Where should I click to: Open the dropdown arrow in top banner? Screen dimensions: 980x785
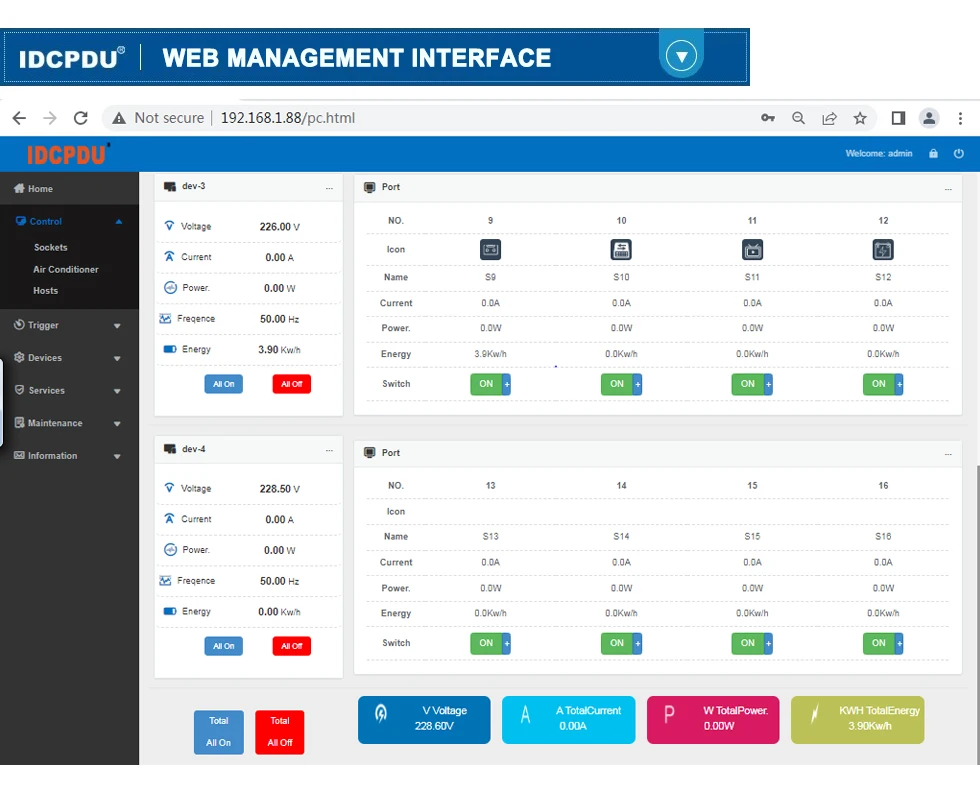point(681,56)
